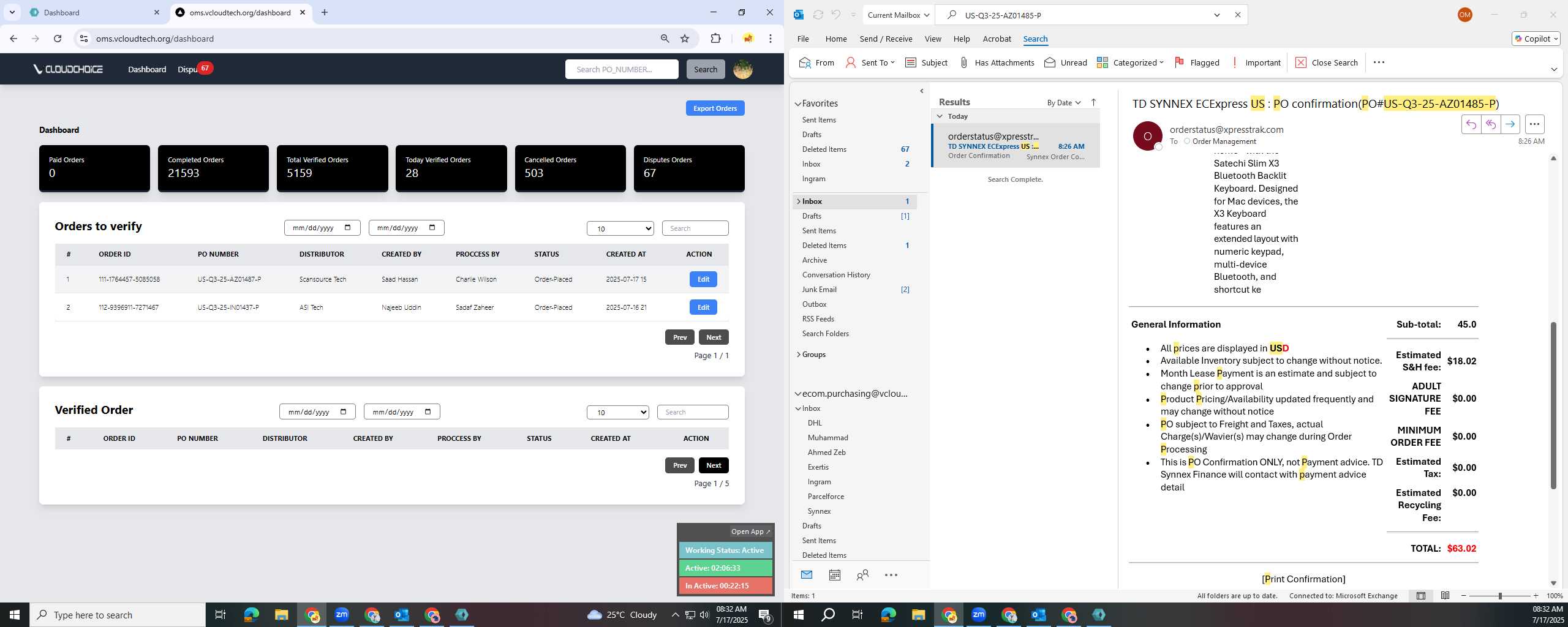
Task: Open the People icon in Outlook navigation
Action: click(862, 575)
